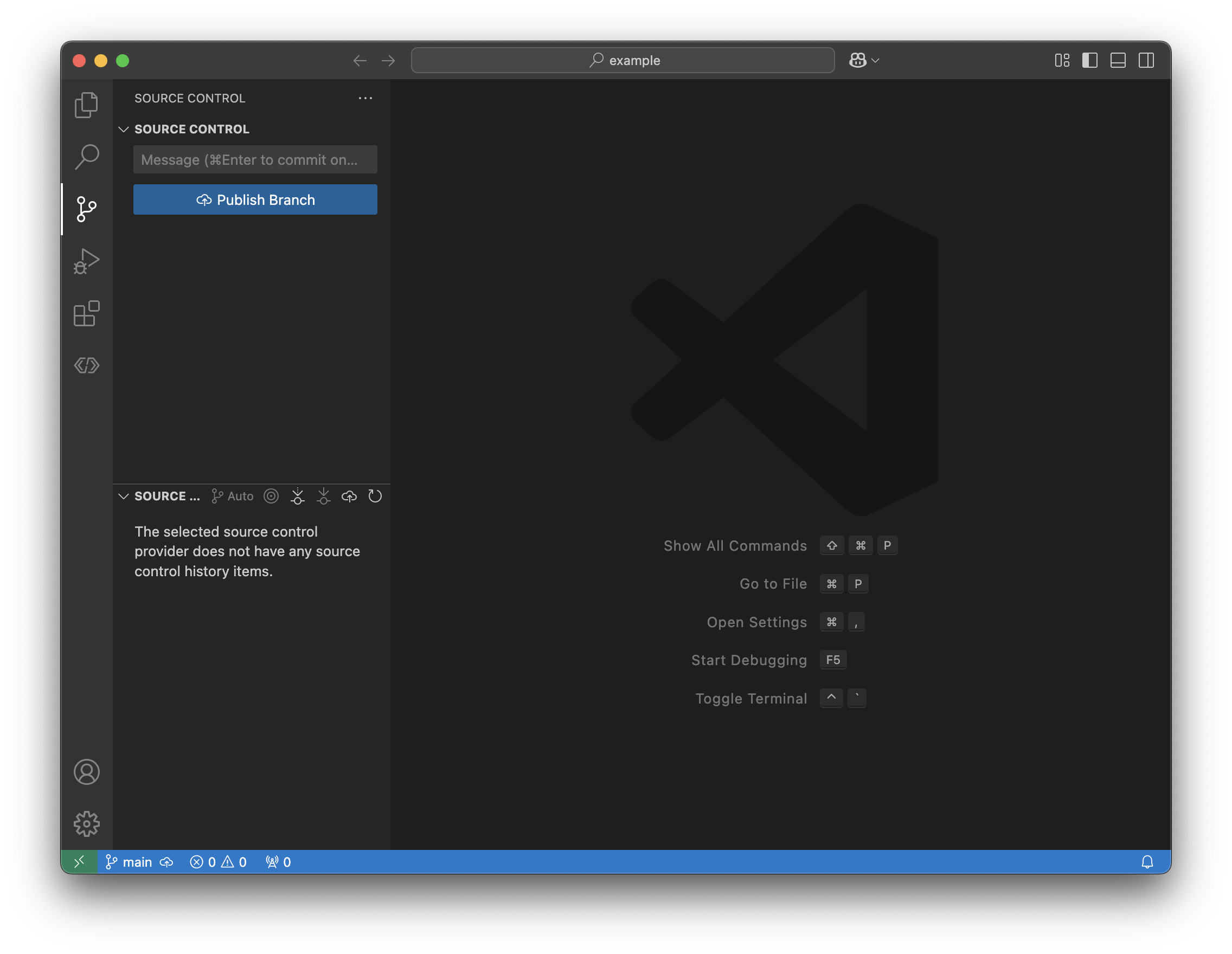Pull using graph toolbar icon
Screen dimensions: 1232x954
coord(323,496)
